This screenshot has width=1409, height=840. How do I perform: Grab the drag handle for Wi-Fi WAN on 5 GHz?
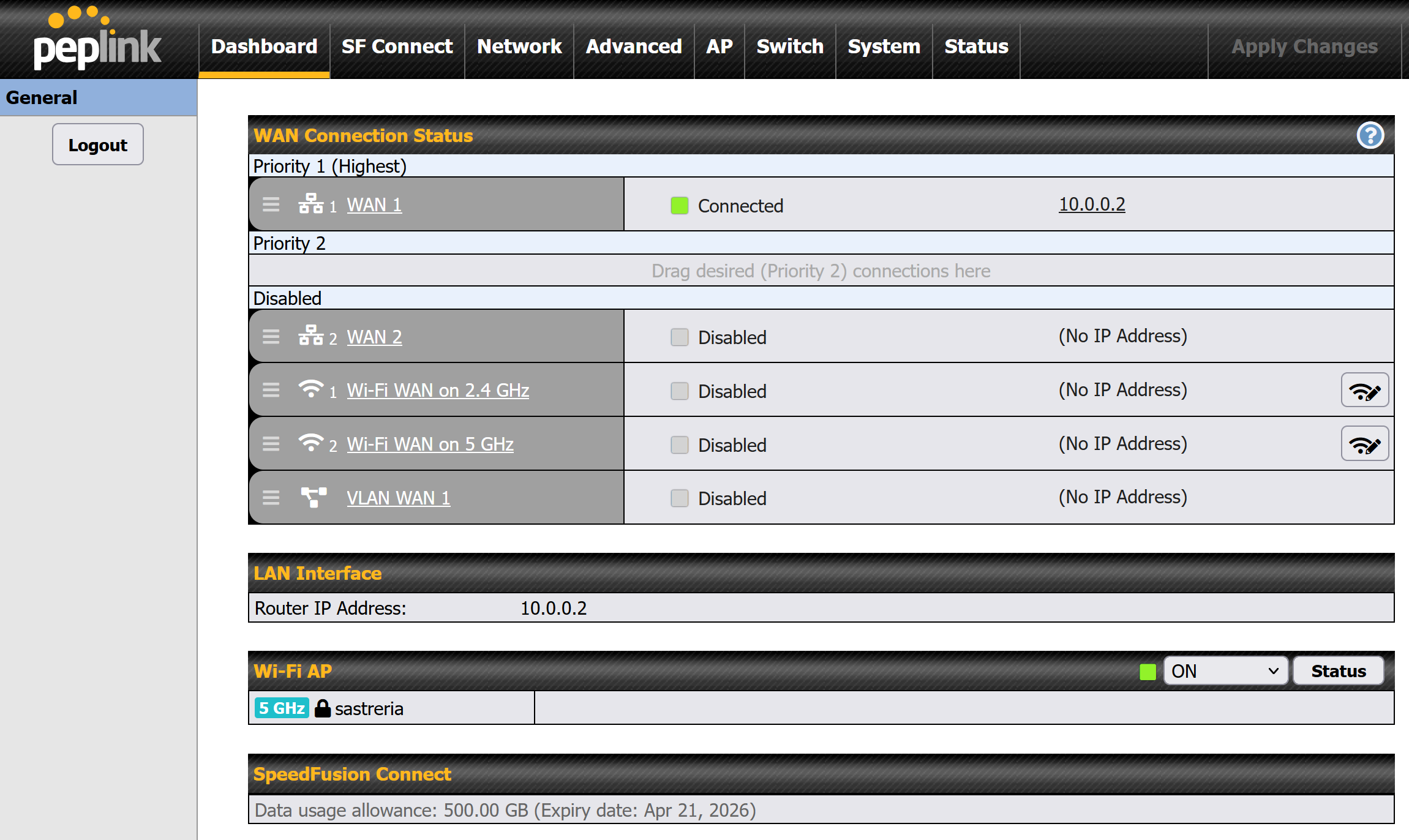(271, 444)
